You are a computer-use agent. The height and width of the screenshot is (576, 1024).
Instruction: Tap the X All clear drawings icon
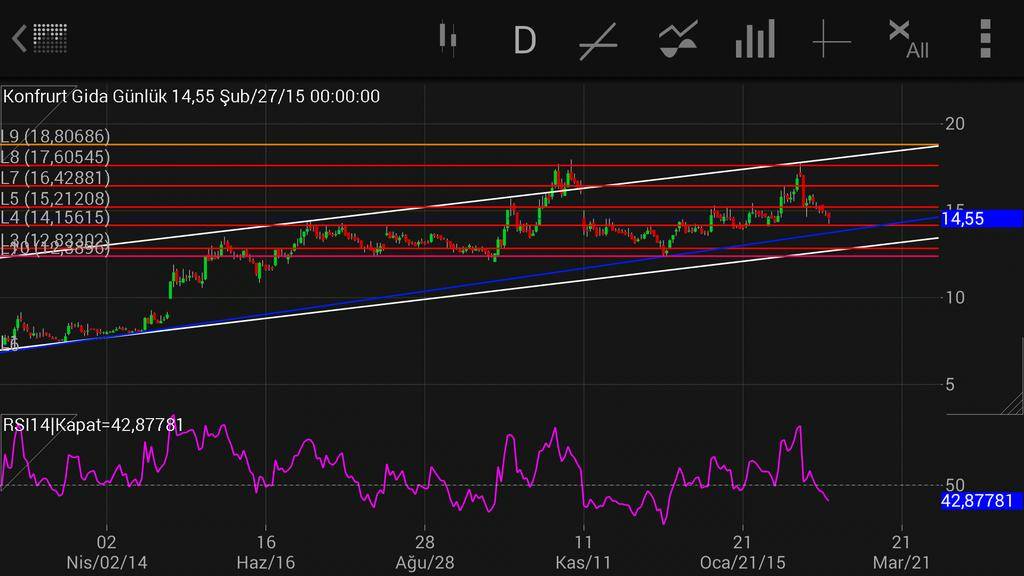[x=907, y=40]
